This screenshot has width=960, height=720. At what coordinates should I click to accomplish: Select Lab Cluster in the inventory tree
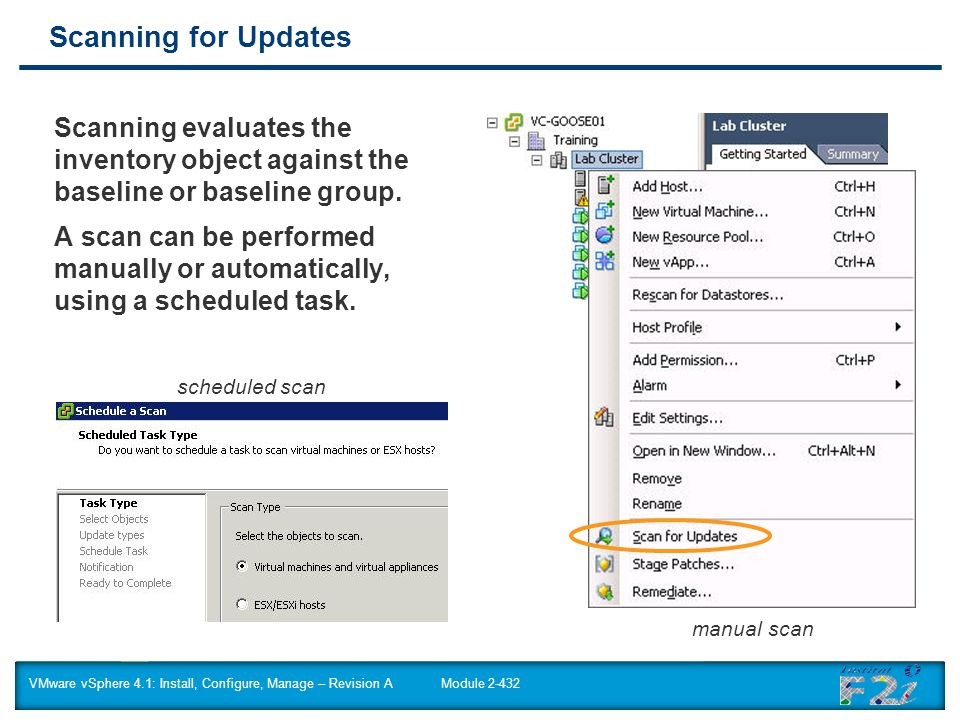(x=606, y=159)
